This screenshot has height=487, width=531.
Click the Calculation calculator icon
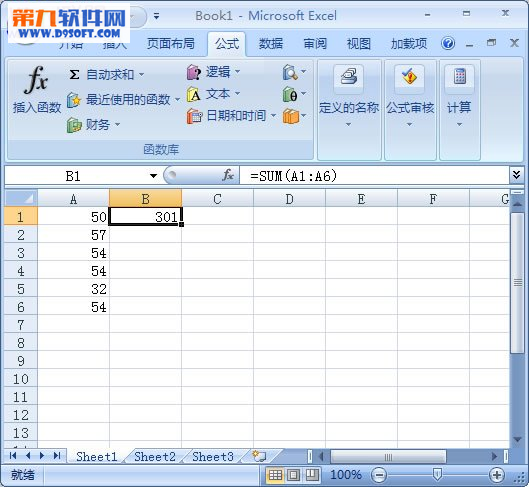tap(460, 77)
